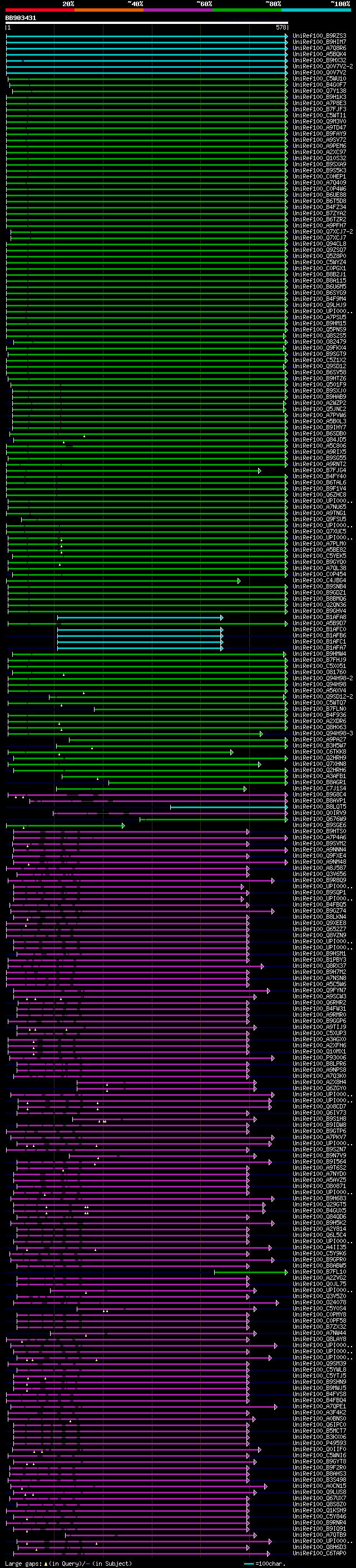Select label UniRef100_Q9SD12-2

pyautogui.click(x=323, y=696)
